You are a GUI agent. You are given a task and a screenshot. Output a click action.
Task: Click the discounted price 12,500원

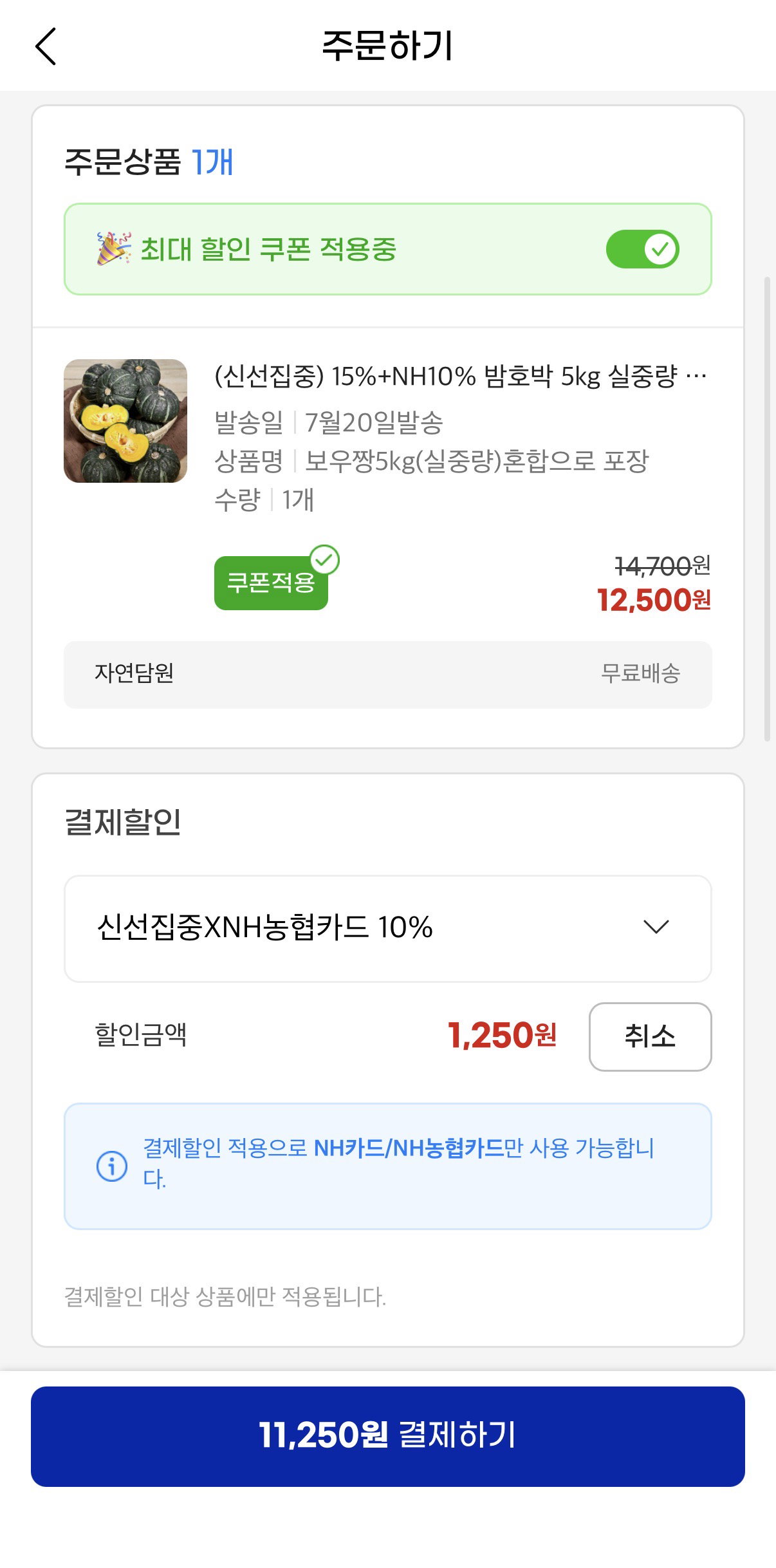[x=654, y=600]
